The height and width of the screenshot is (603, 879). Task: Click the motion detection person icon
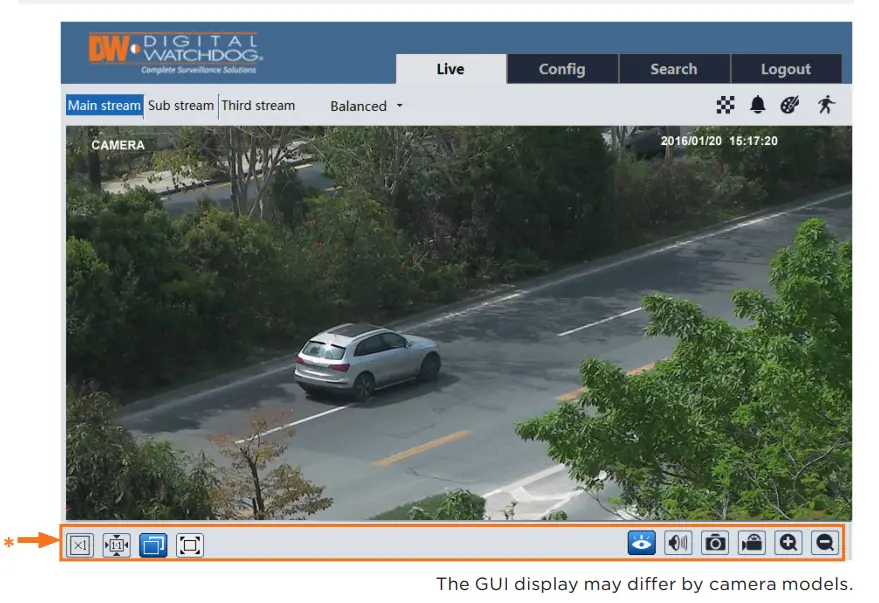point(826,105)
